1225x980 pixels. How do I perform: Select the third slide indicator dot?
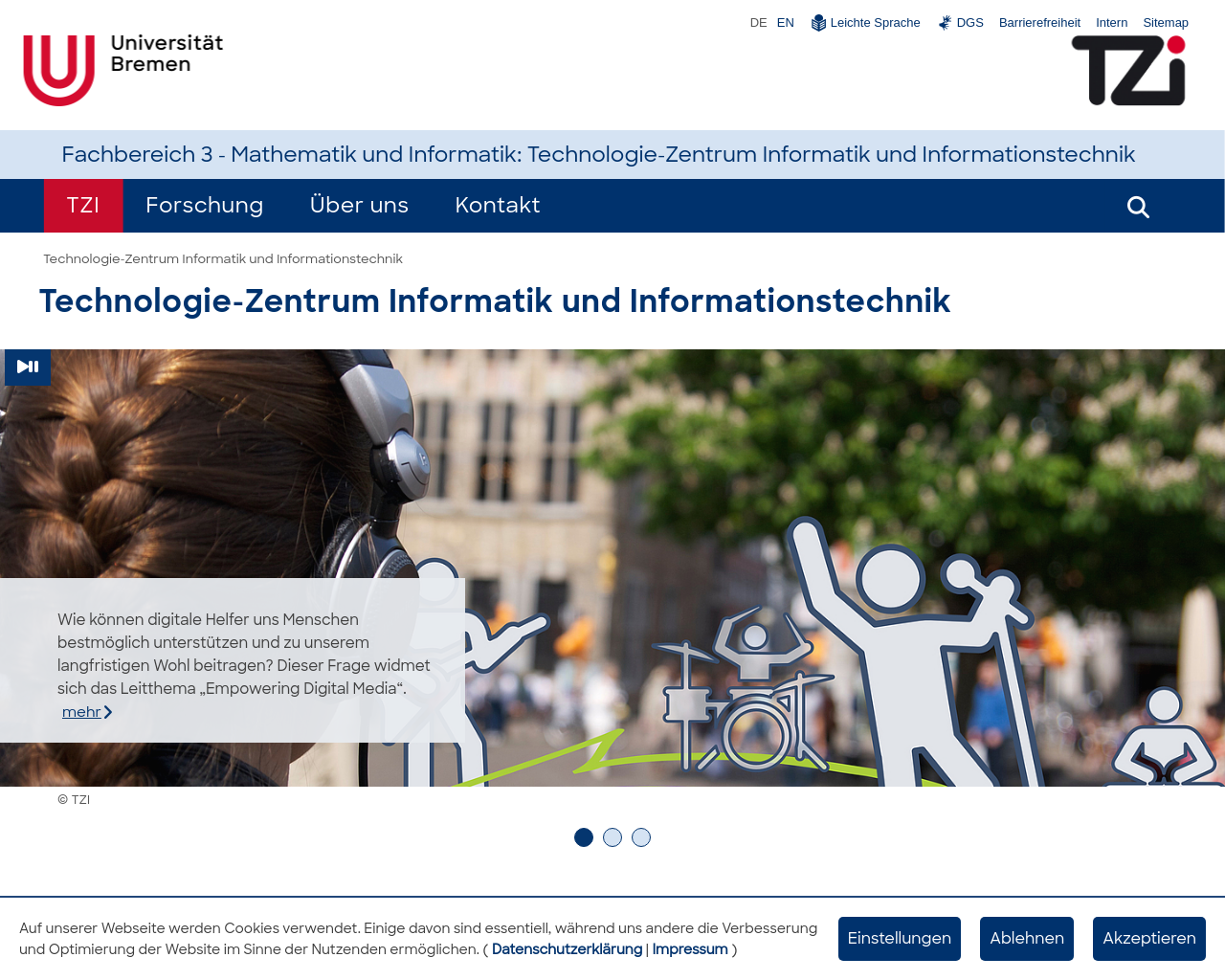pyautogui.click(x=641, y=837)
